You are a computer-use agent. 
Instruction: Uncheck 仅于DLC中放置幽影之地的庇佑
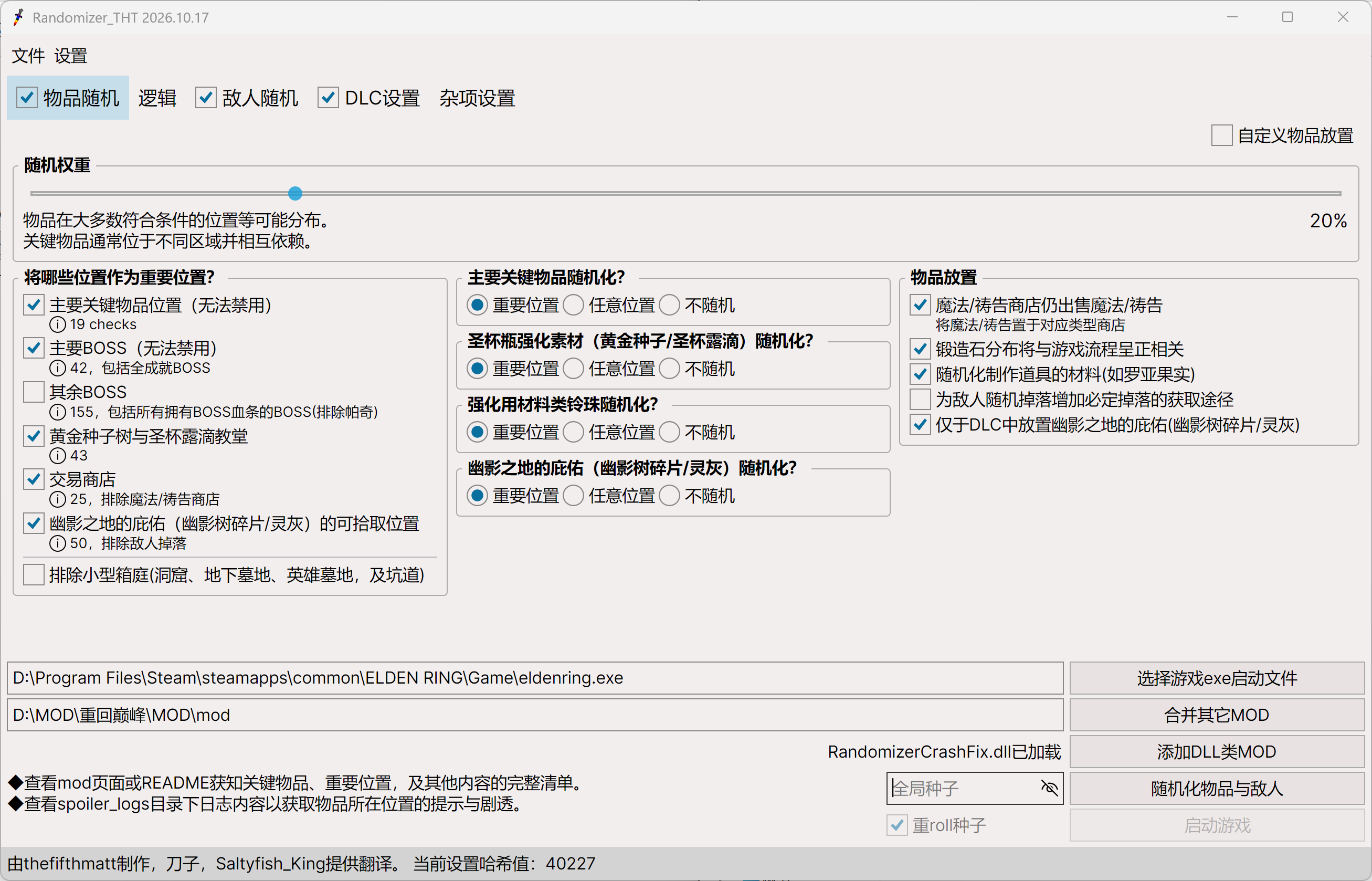tap(920, 424)
